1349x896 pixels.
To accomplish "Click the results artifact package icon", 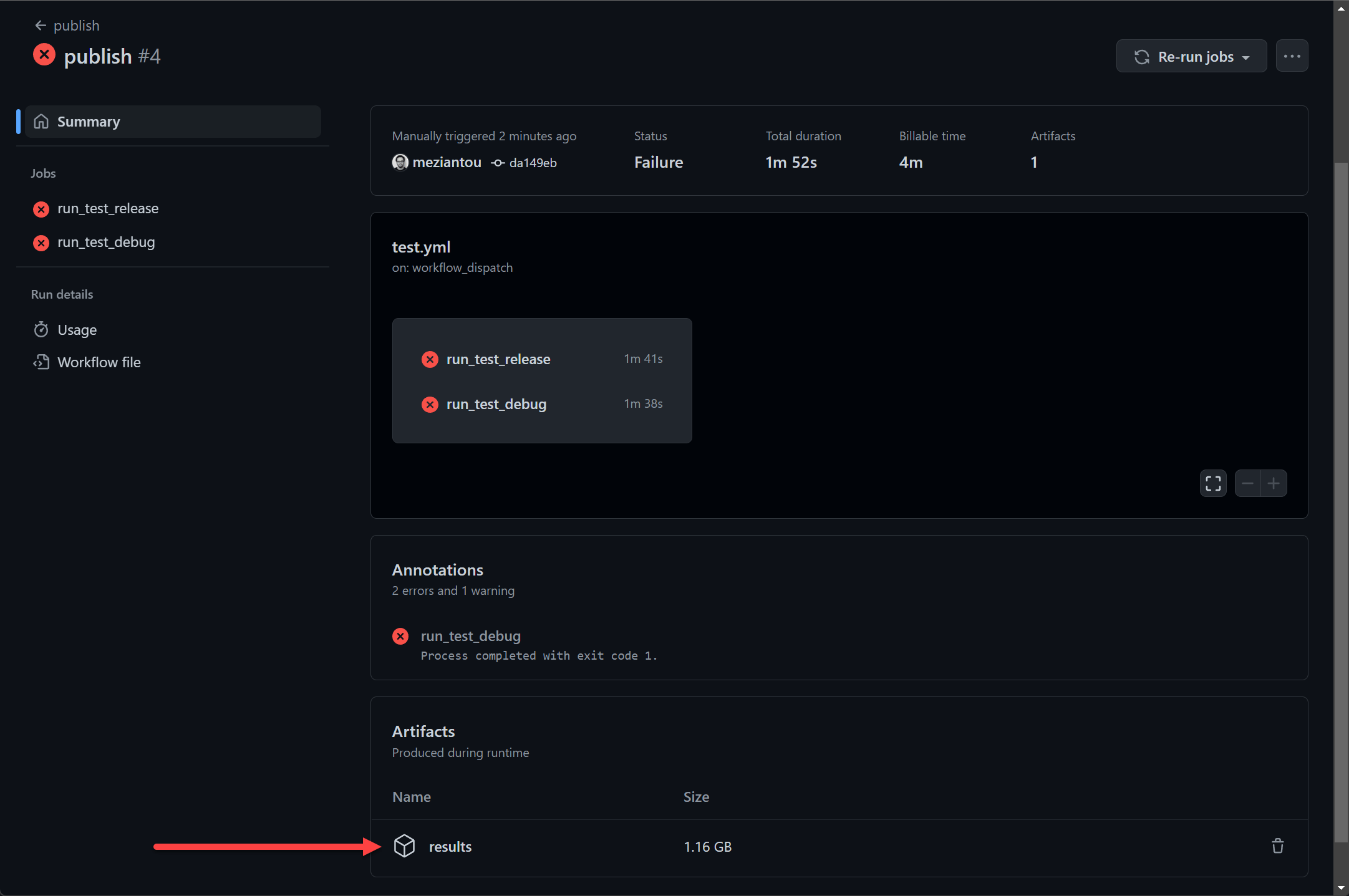I will (404, 846).
